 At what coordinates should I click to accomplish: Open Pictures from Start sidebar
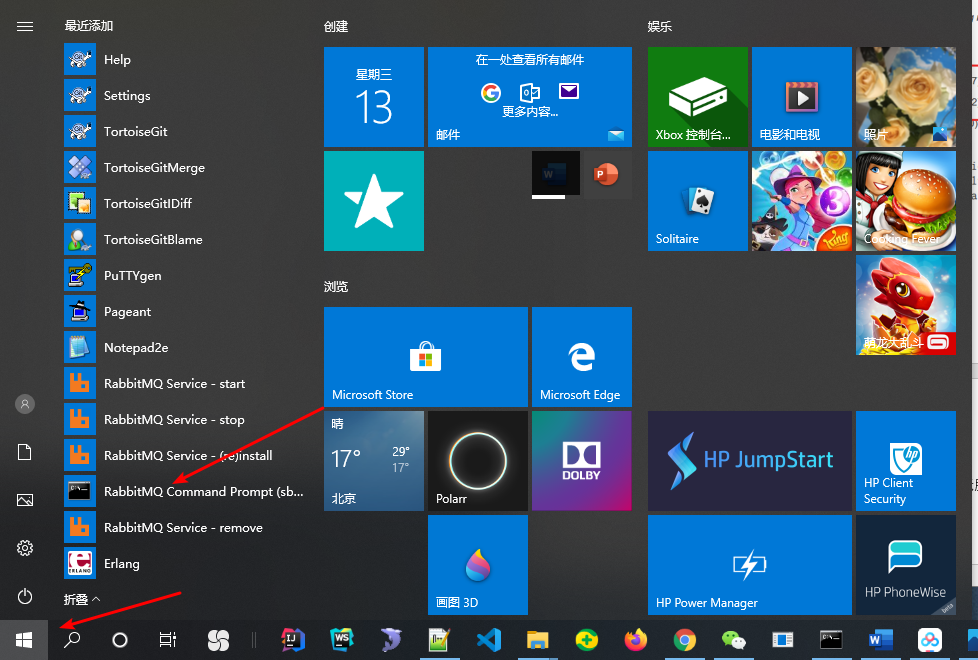(x=25, y=500)
